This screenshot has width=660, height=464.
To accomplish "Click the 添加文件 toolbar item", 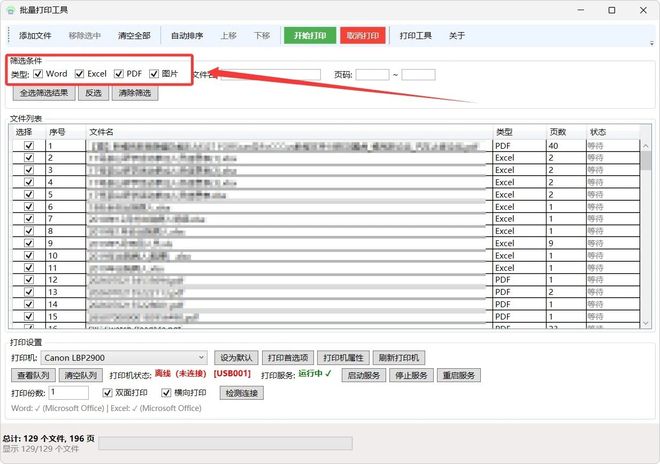I will [35, 36].
